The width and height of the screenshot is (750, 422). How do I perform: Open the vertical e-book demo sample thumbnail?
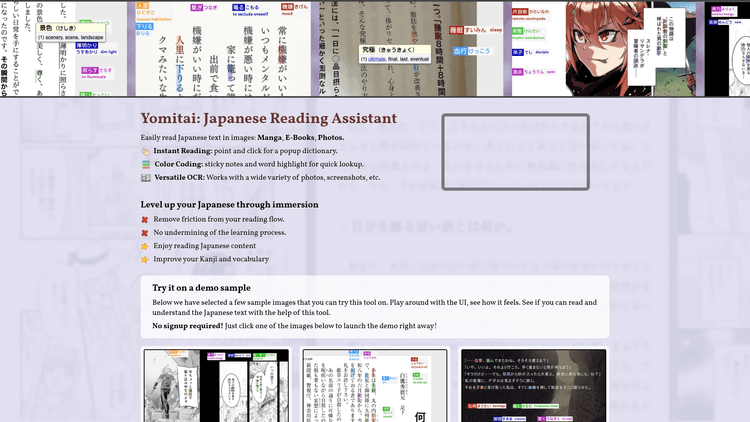click(375, 386)
